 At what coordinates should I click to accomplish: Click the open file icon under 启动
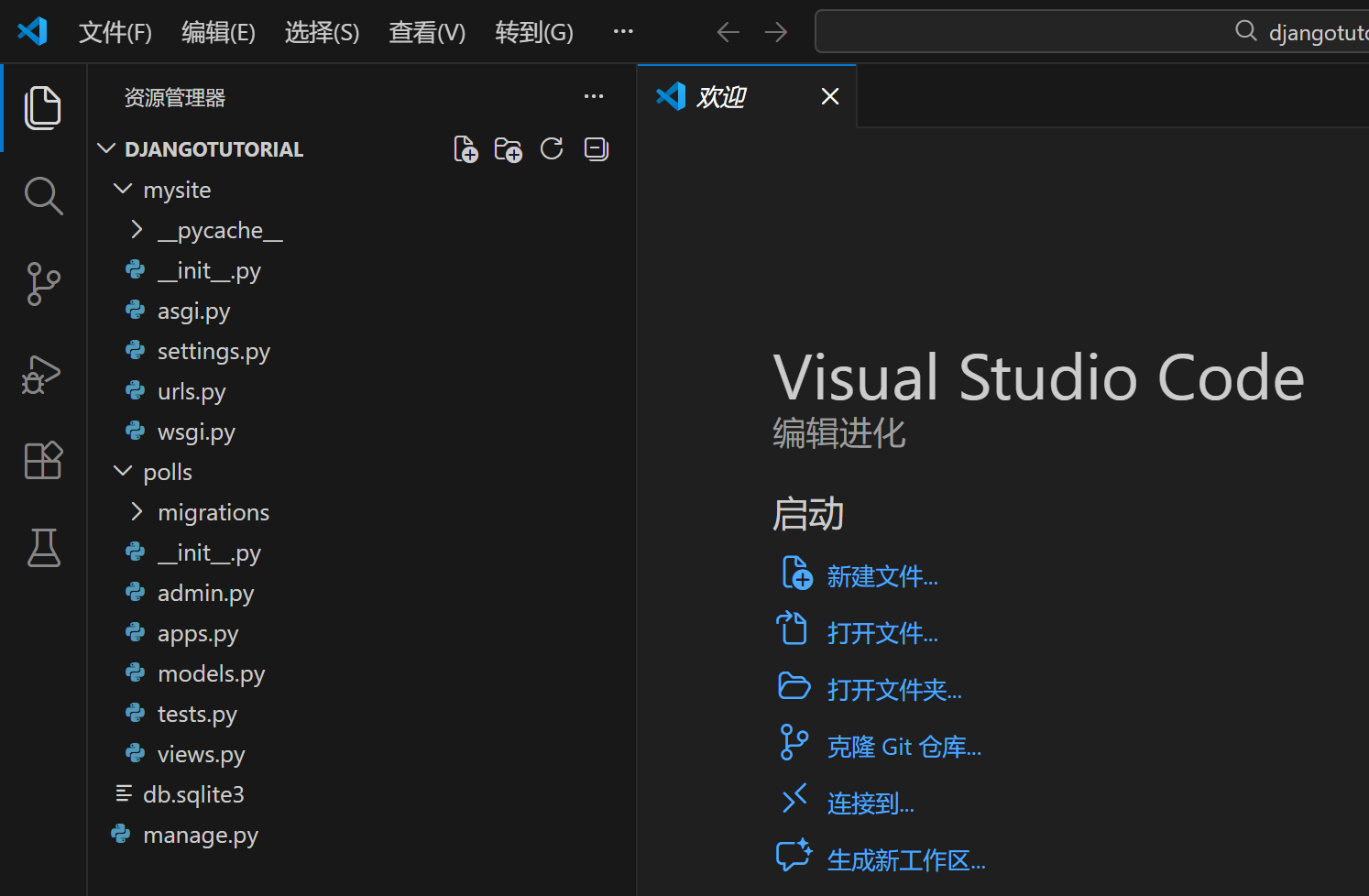(792, 629)
